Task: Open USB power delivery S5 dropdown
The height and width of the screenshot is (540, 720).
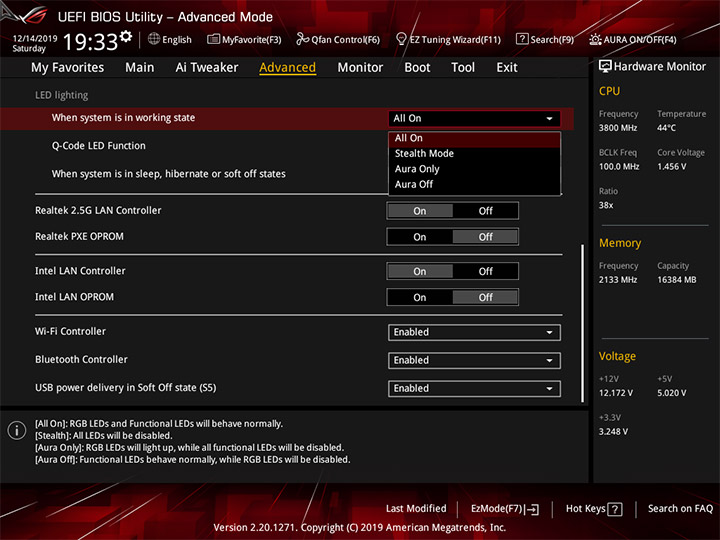Action: click(x=474, y=388)
